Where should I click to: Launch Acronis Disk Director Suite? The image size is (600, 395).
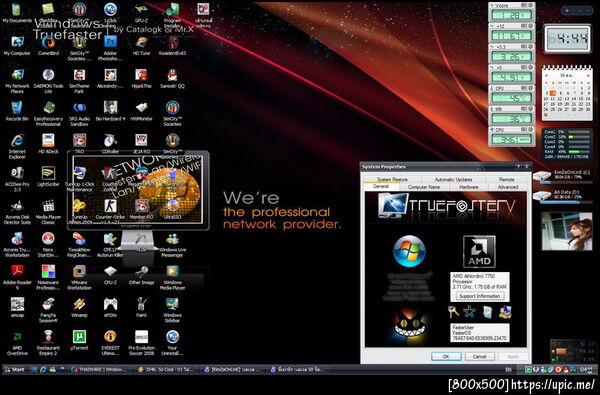(17, 212)
